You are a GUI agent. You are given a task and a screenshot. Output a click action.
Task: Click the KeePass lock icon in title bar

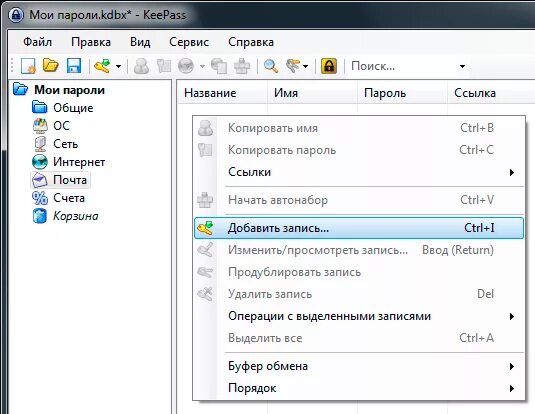click(16, 15)
